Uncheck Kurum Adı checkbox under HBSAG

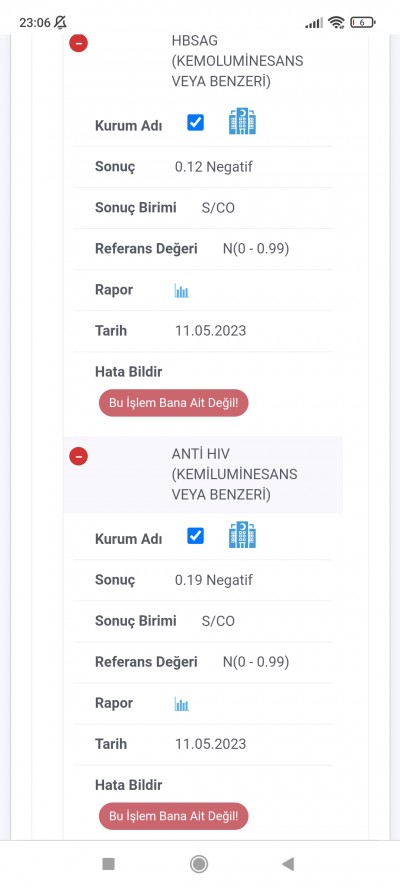(195, 123)
